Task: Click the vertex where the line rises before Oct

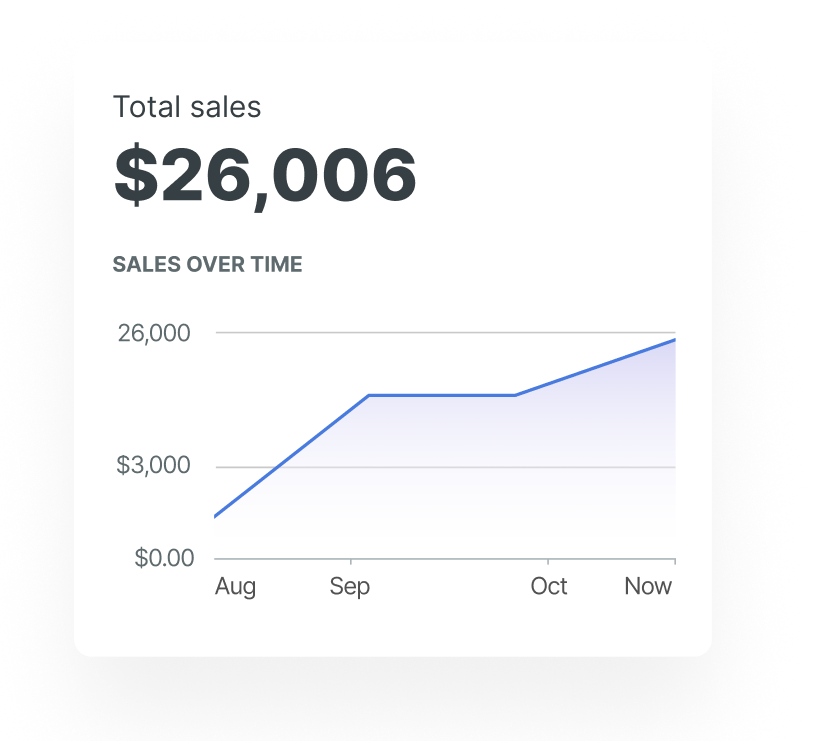Action: point(515,395)
